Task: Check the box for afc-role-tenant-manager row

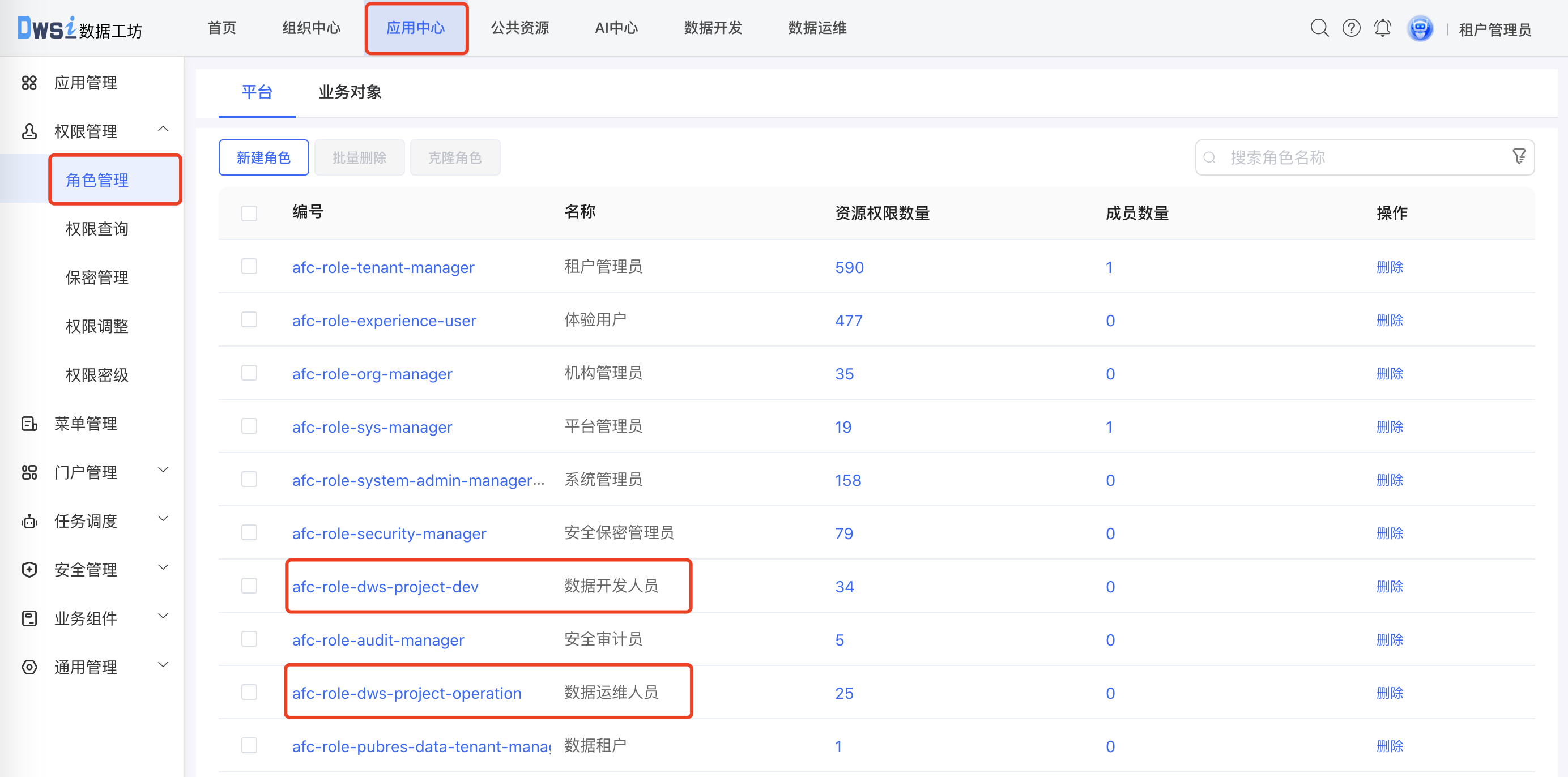Action: (x=249, y=267)
